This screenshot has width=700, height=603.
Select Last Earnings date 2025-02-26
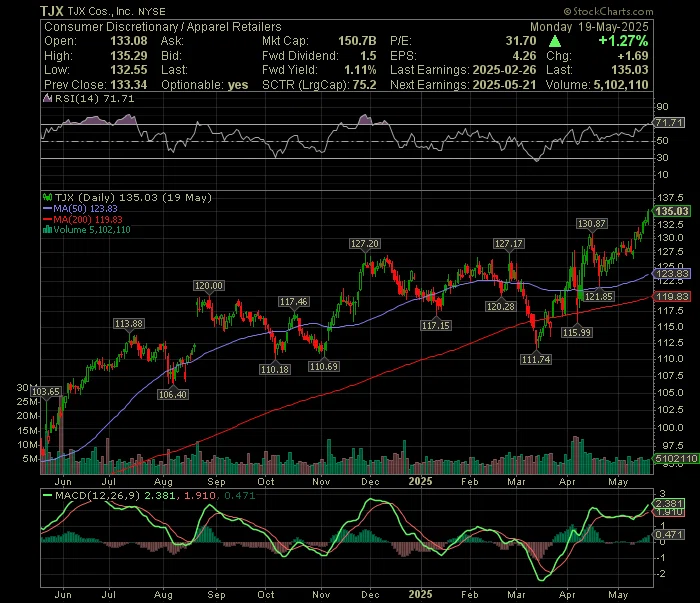click(504, 70)
